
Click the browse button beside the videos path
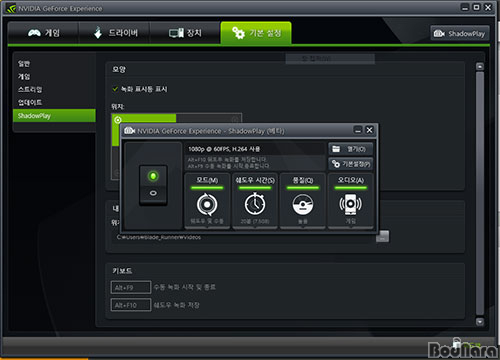coord(382,236)
